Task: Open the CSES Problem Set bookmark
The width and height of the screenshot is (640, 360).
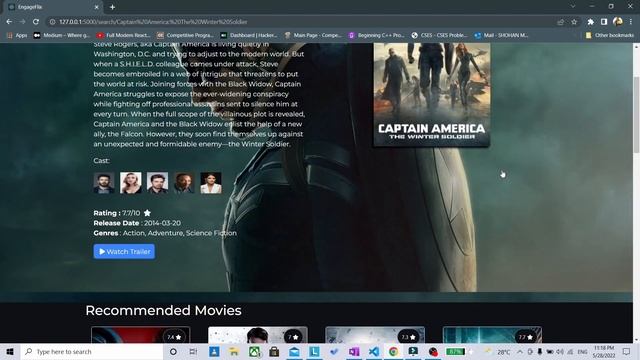Action: [x=440, y=36]
